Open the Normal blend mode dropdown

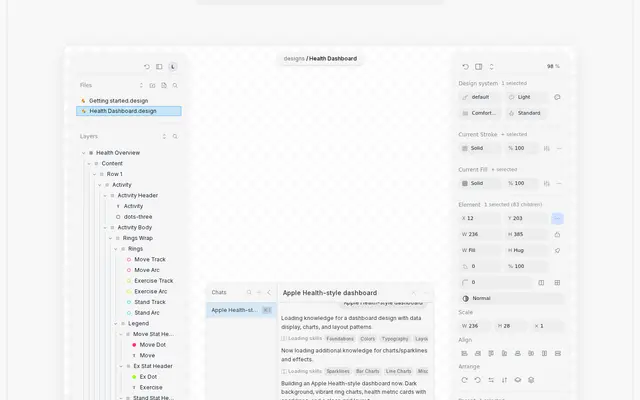511,298
